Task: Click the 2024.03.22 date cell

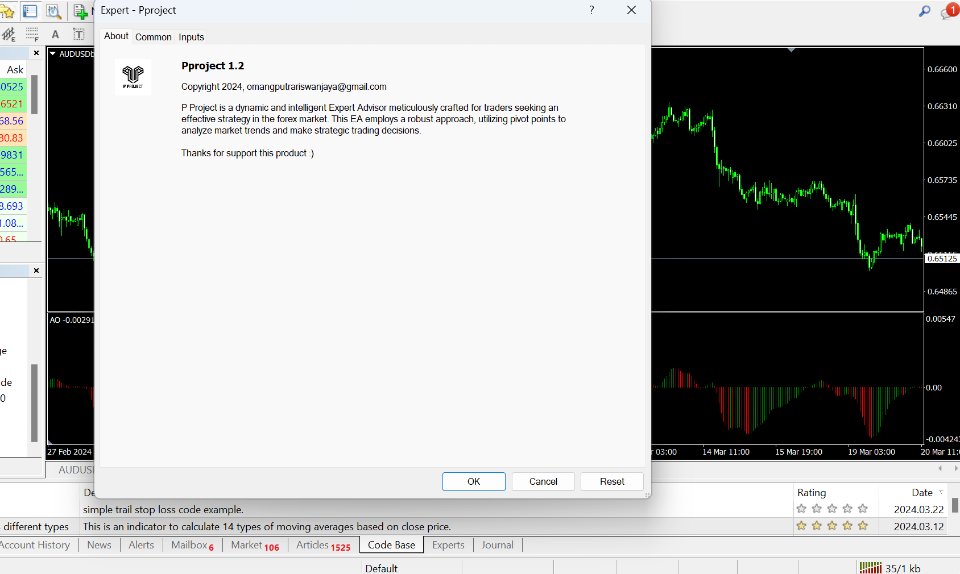Action: click(x=918, y=509)
